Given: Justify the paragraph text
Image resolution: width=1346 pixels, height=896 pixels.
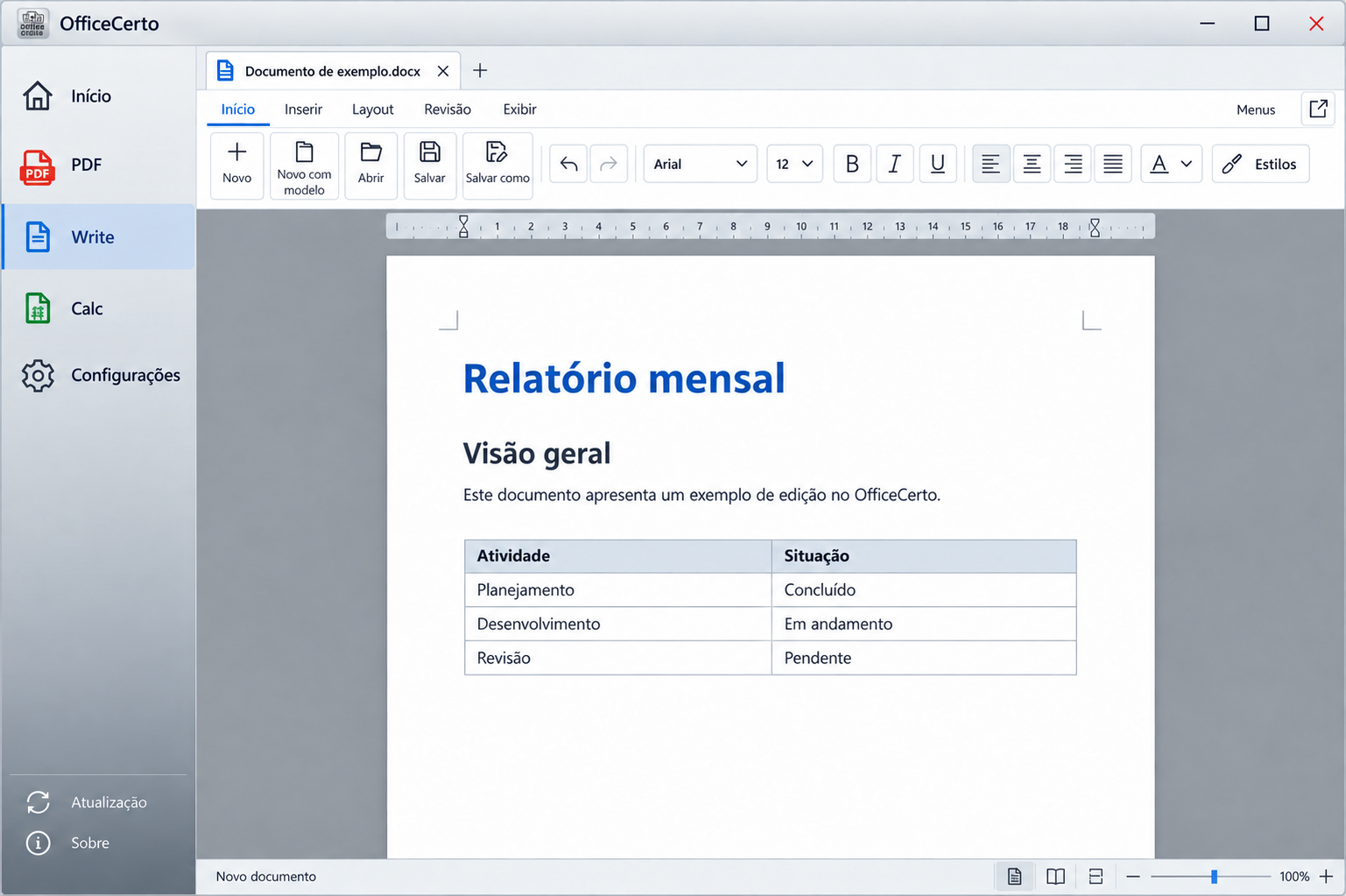Looking at the screenshot, I should tap(1113, 164).
